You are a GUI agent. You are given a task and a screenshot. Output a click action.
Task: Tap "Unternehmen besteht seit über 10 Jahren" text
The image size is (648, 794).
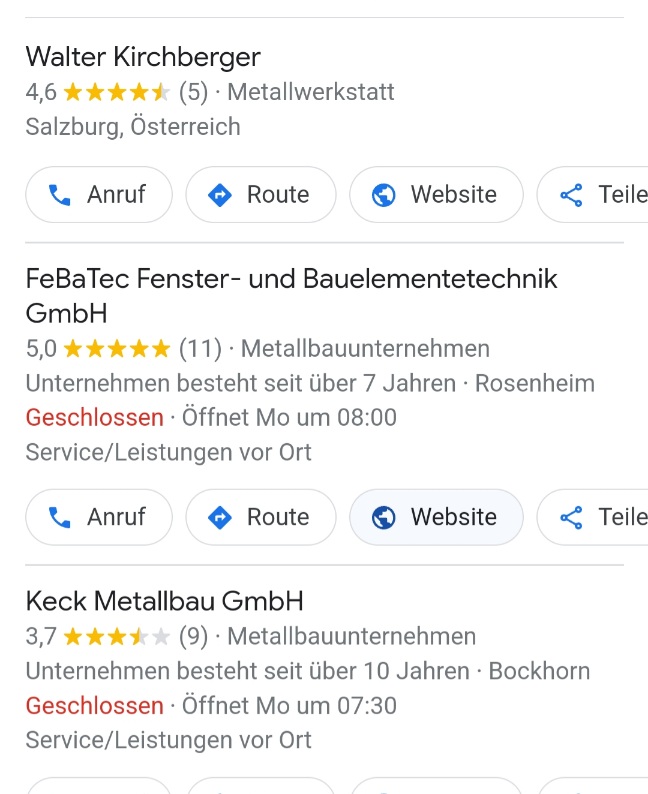coord(247,671)
